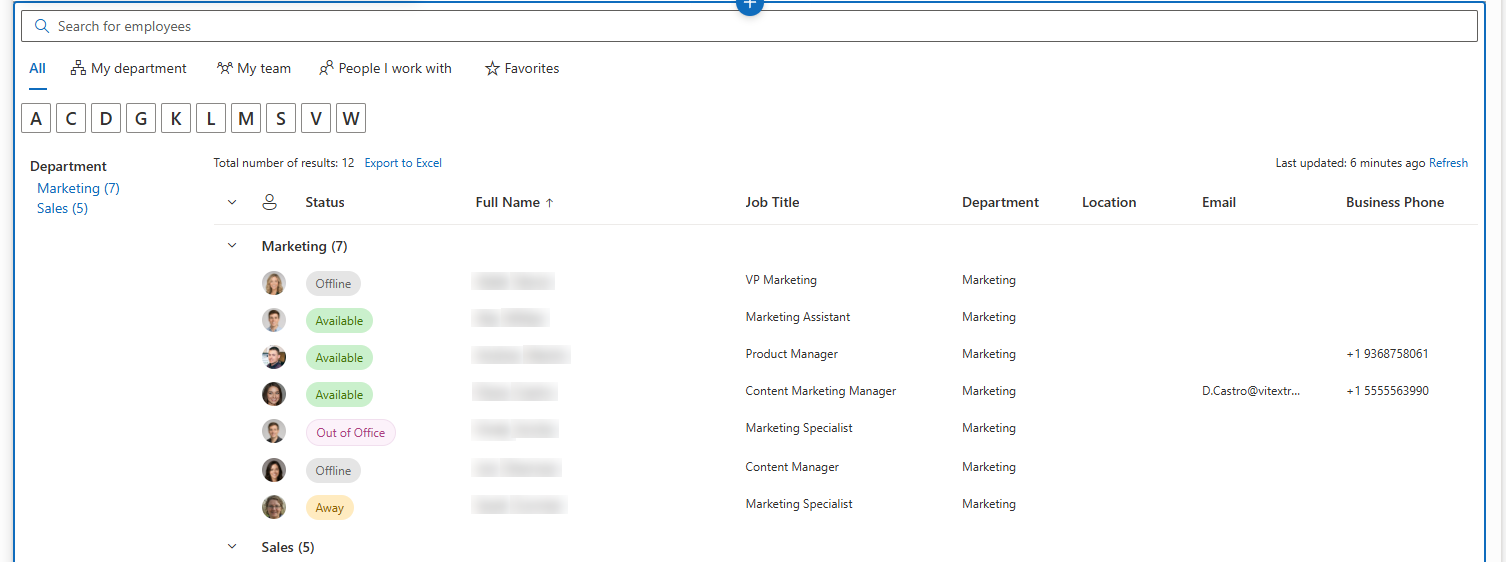Viewport: 1506px width, 562px height.
Task: Click the Full Name ascending sort arrow
Action: pos(549,202)
